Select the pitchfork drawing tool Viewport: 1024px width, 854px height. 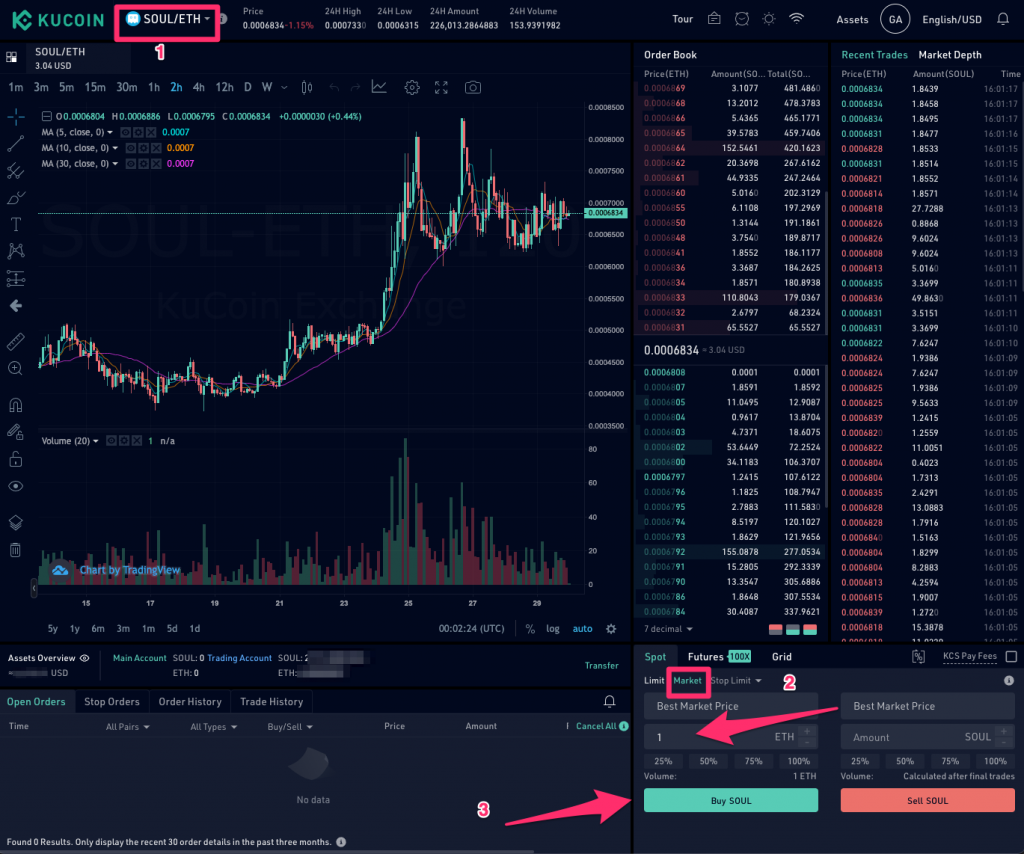click(16, 171)
